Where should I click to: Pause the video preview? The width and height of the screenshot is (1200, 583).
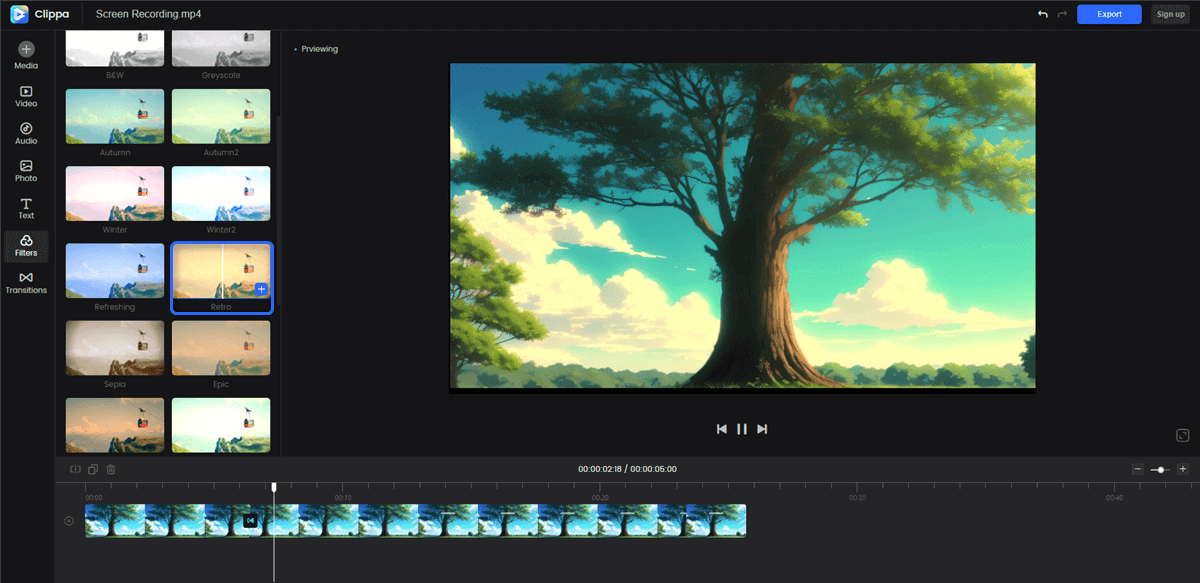[742, 429]
